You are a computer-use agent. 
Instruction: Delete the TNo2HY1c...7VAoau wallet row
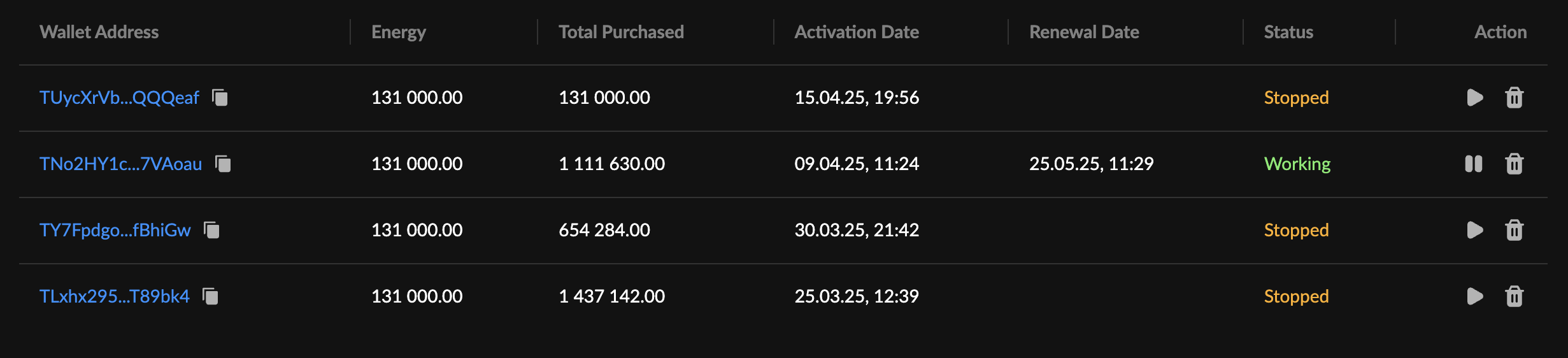pyautogui.click(x=1515, y=164)
